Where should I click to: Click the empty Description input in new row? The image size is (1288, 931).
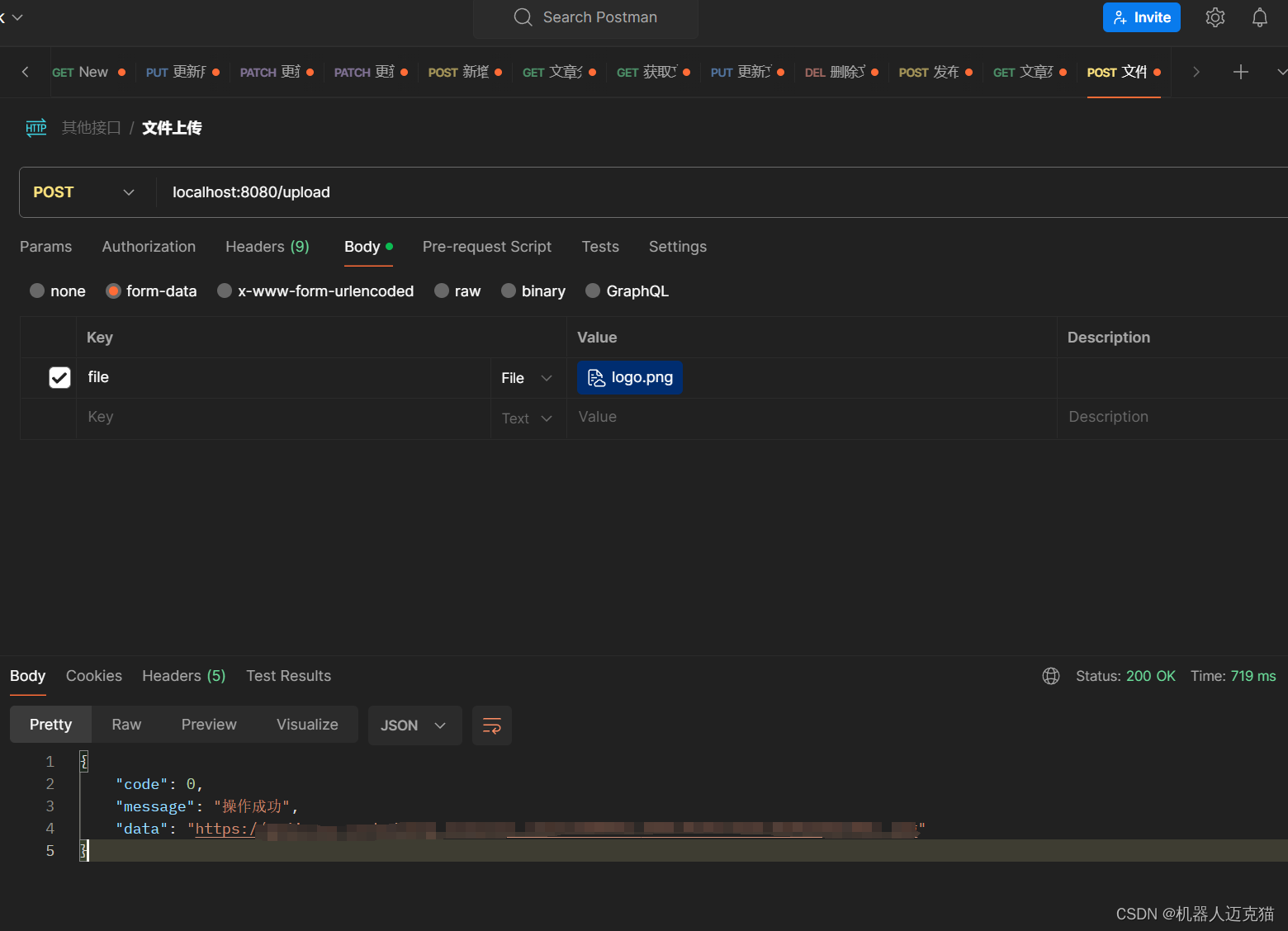(x=1172, y=418)
